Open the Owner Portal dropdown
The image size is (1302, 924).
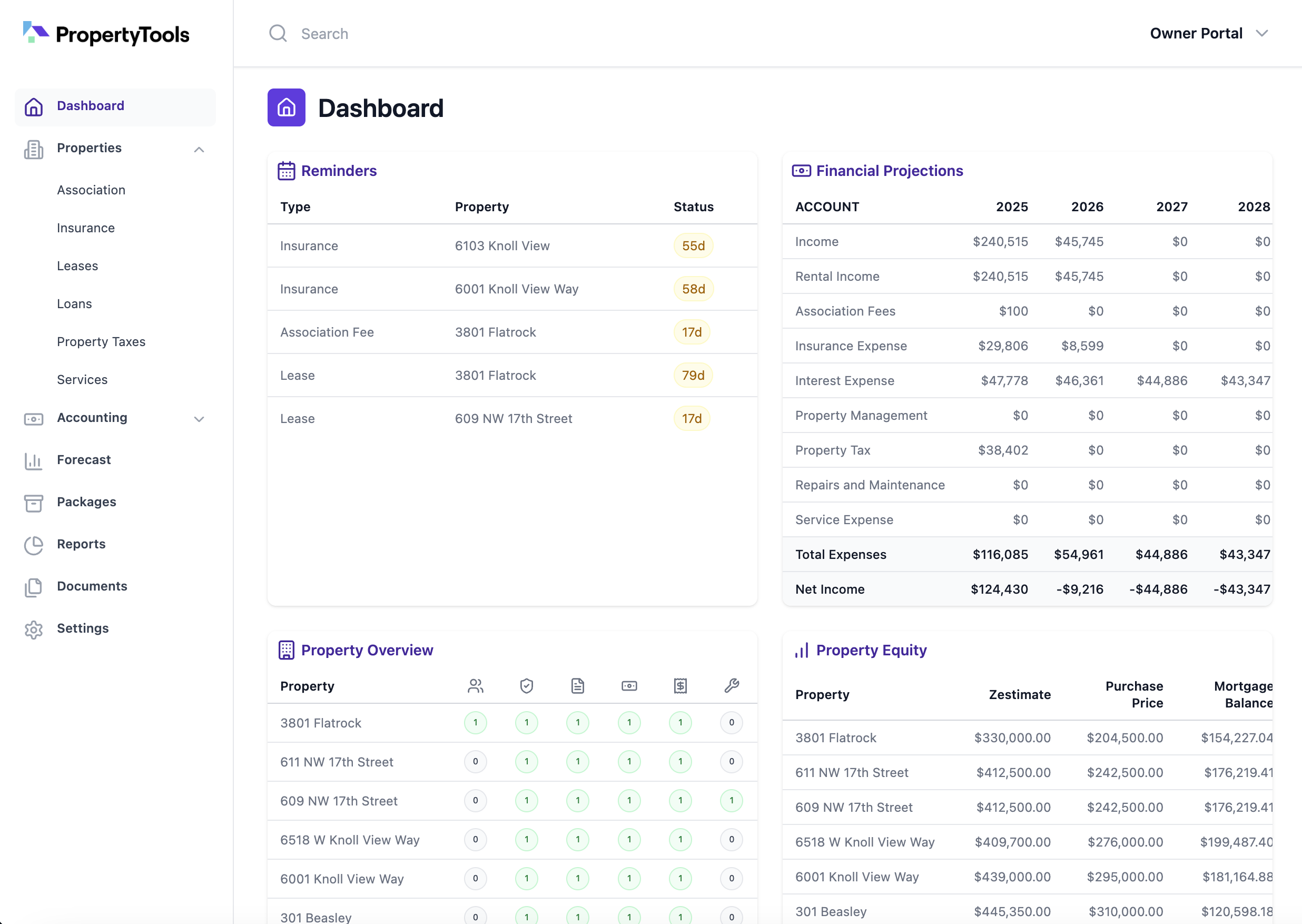tap(1209, 33)
